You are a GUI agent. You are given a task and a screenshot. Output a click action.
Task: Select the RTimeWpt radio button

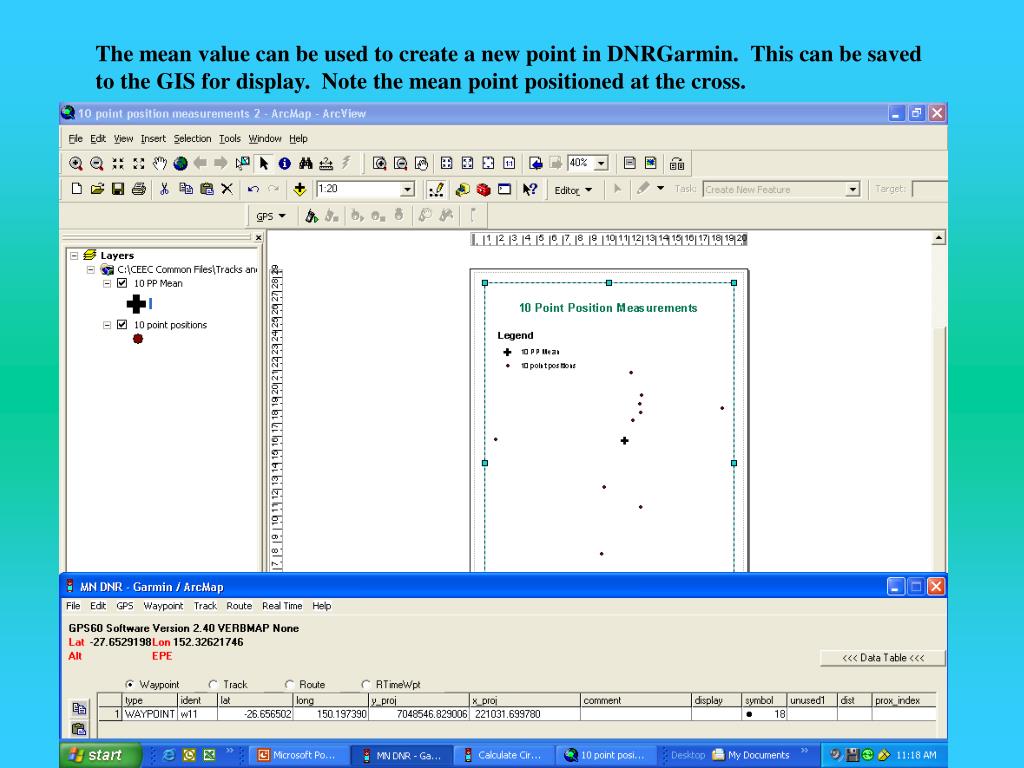(366, 684)
